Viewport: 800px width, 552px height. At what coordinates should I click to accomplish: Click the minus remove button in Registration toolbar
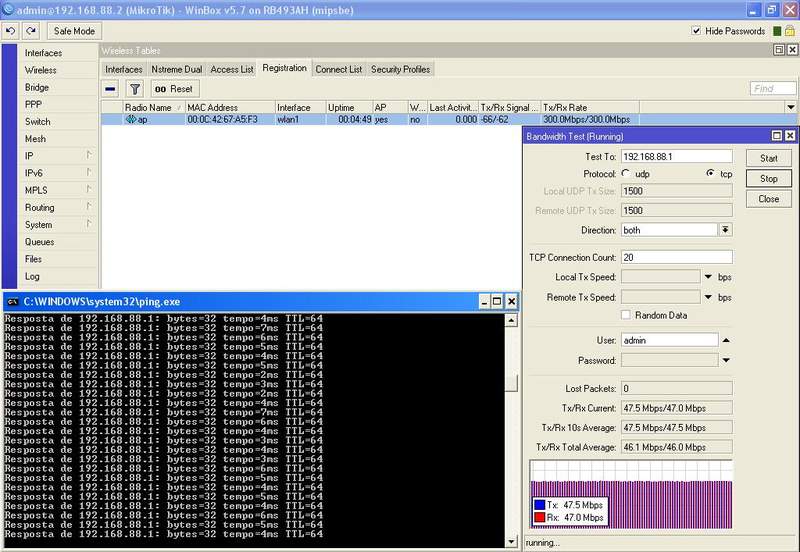(111, 89)
